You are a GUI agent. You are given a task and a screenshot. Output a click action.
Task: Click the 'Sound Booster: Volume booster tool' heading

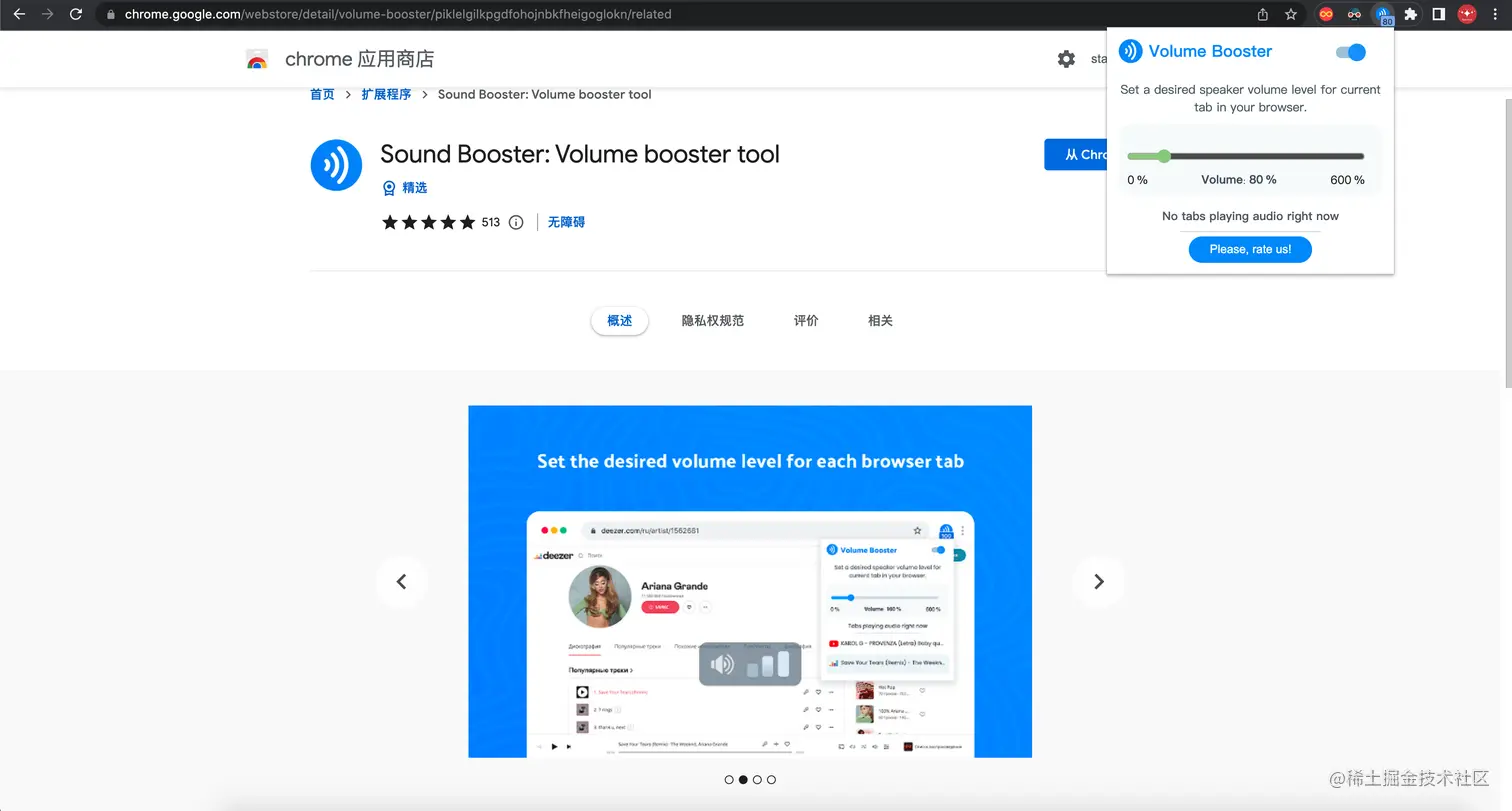click(579, 154)
